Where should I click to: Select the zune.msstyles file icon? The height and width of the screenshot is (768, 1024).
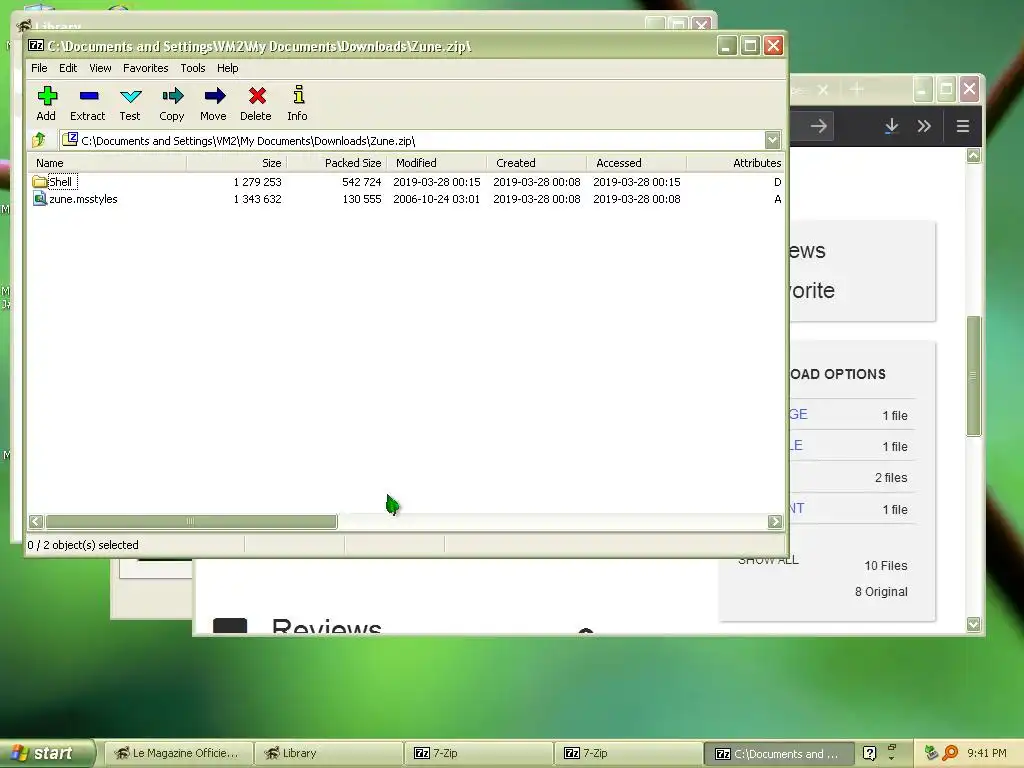tap(40, 199)
